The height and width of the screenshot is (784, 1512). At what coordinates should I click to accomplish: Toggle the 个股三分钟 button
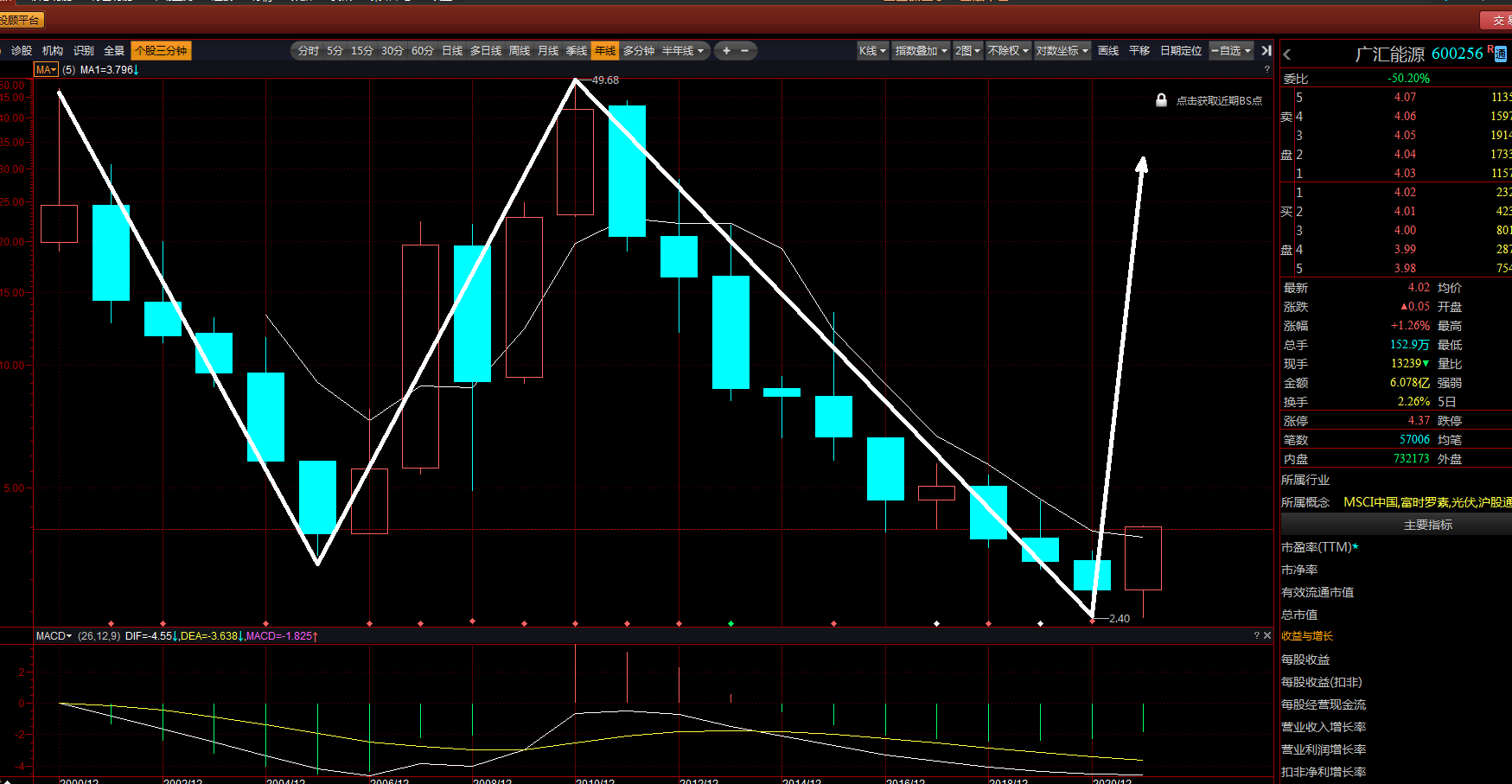click(161, 51)
